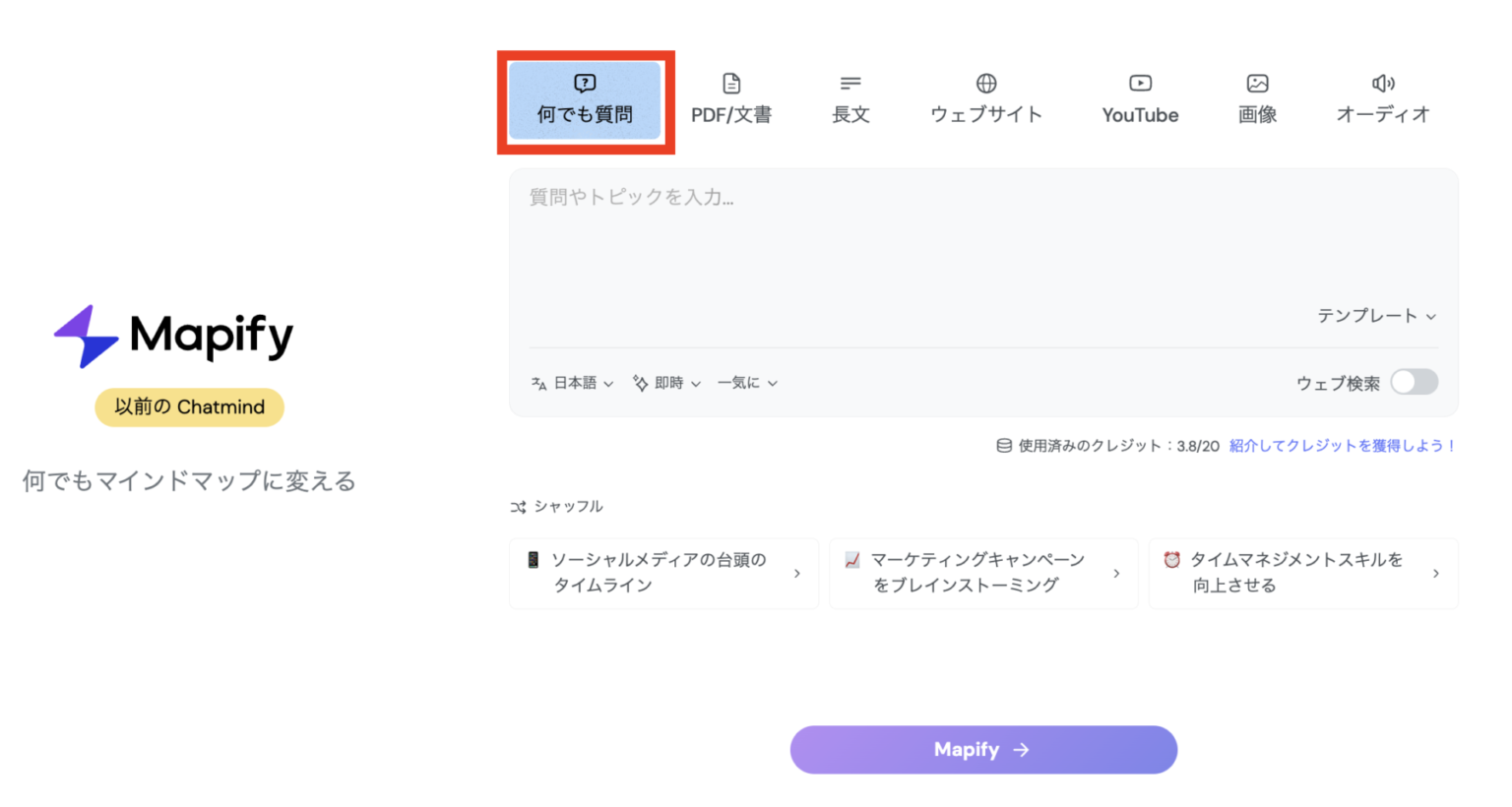Image resolution: width=1512 pixels, height=807 pixels.
Task: Open the 即時 mode dropdown
Action: tap(666, 383)
